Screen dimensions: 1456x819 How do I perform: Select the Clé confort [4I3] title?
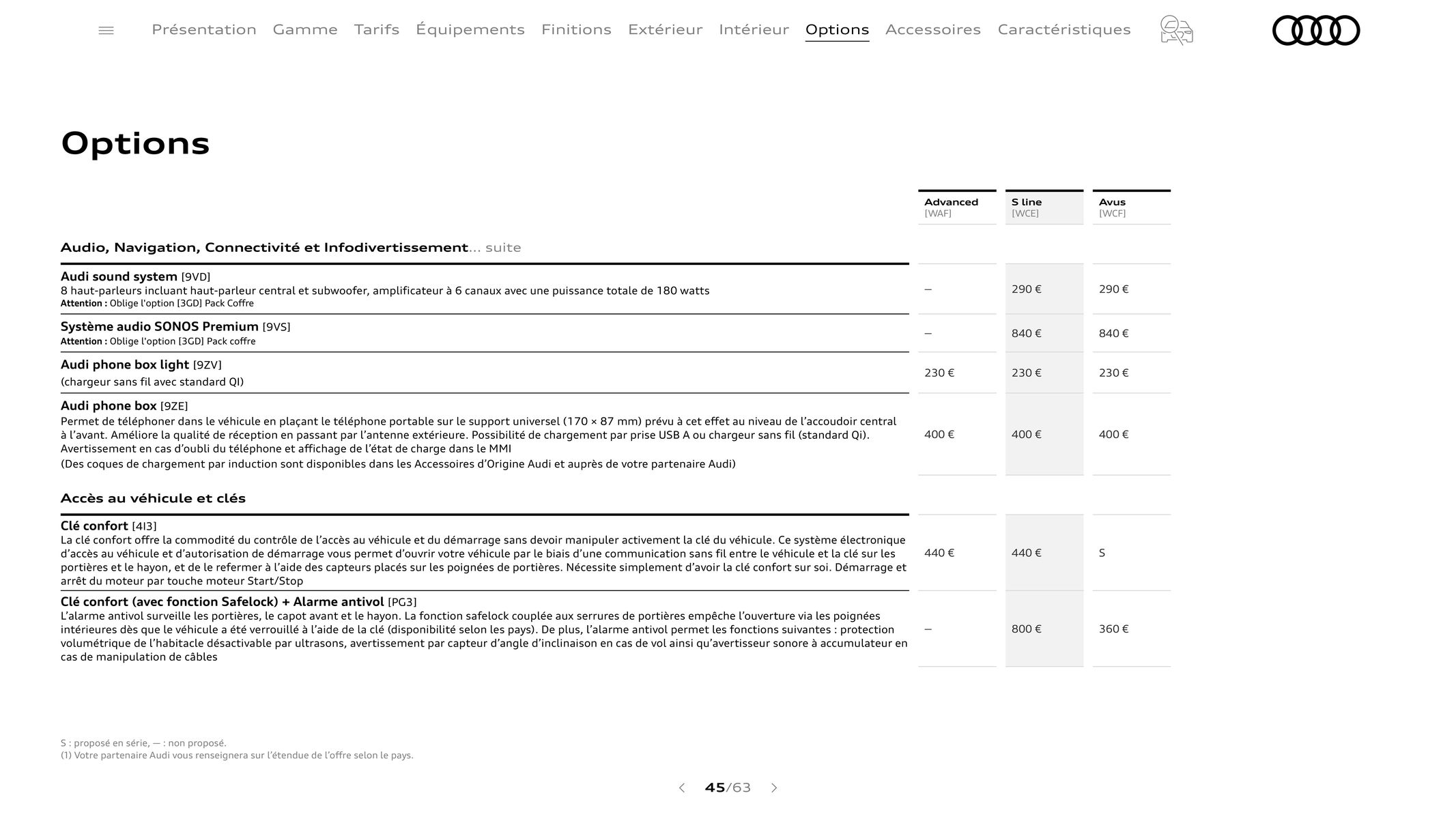pos(109,526)
